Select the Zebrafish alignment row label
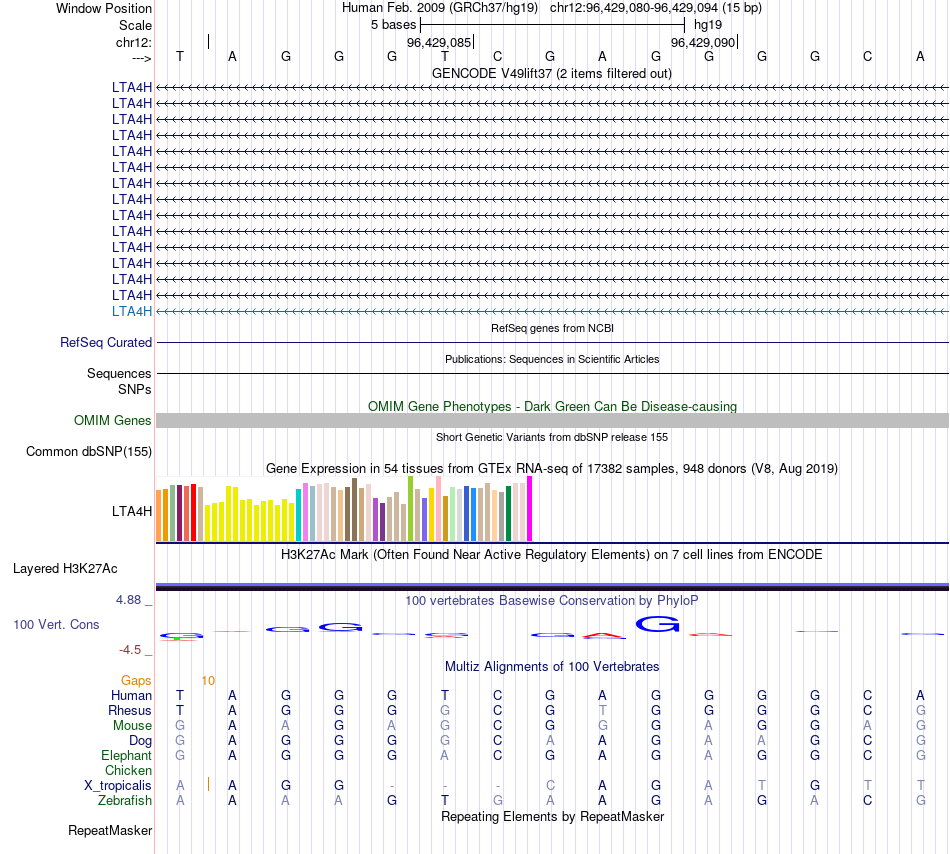 [x=125, y=801]
